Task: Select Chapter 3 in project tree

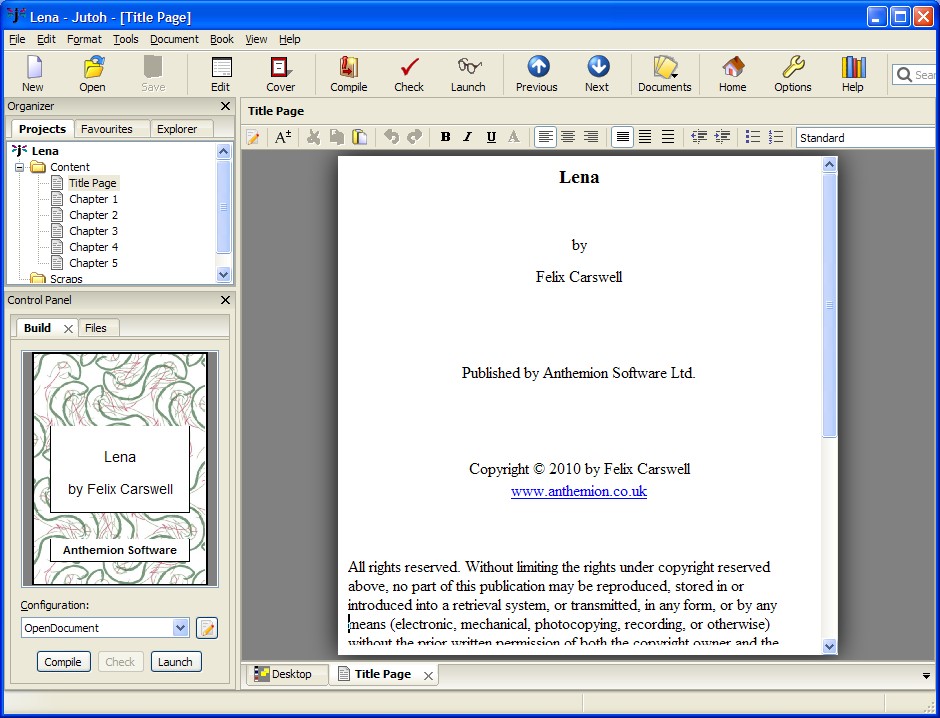Action: point(93,231)
